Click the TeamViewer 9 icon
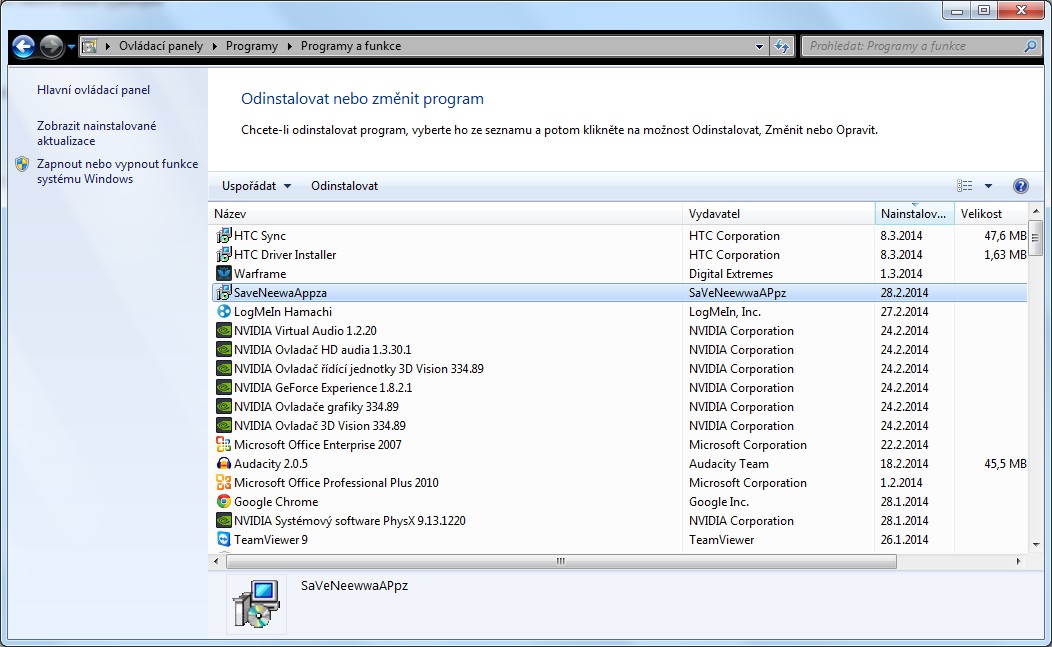The width and height of the screenshot is (1052, 647). (x=223, y=540)
